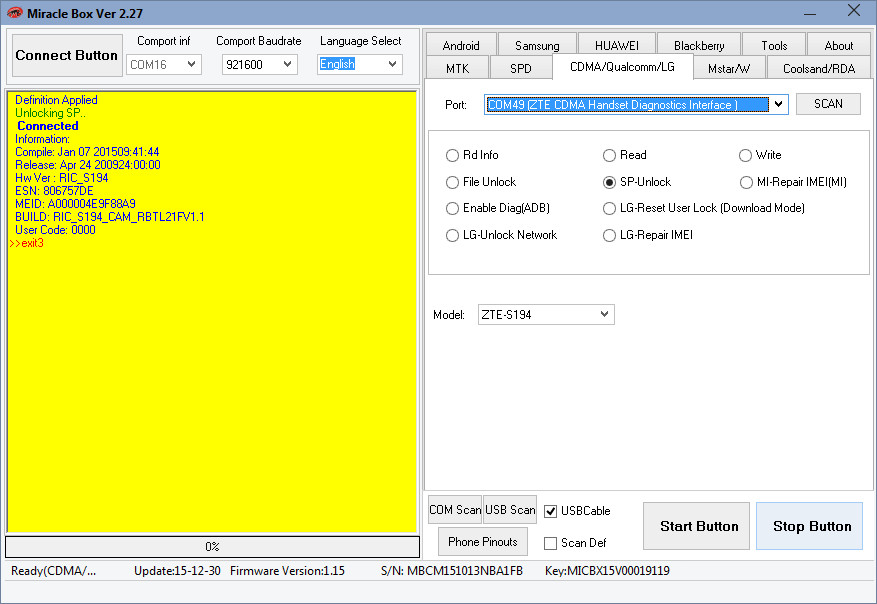Open Phone Pinouts
Image resolution: width=877 pixels, height=604 pixels.
tap(483, 541)
